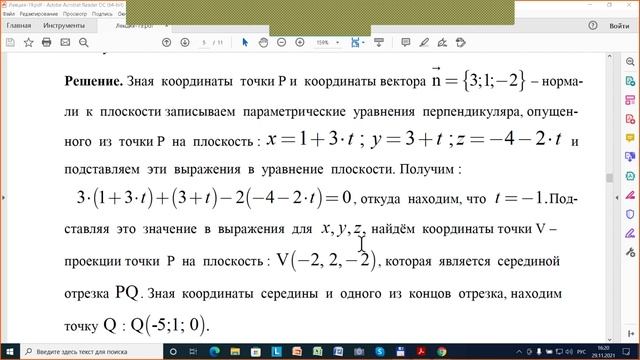Click the Protect shield icon in right panel

click(x=630, y=214)
